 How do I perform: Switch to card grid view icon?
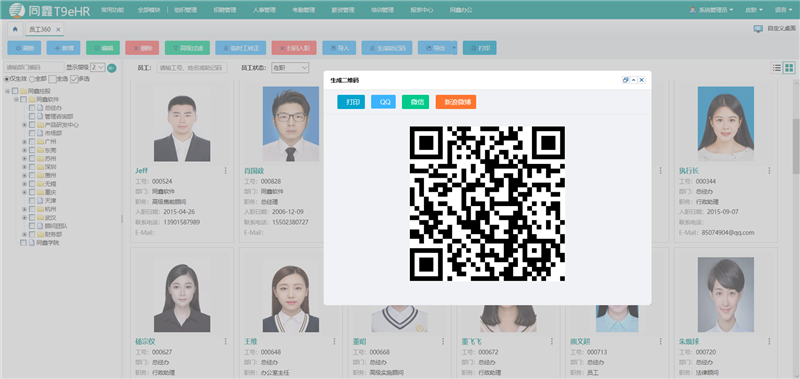pos(789,68)
